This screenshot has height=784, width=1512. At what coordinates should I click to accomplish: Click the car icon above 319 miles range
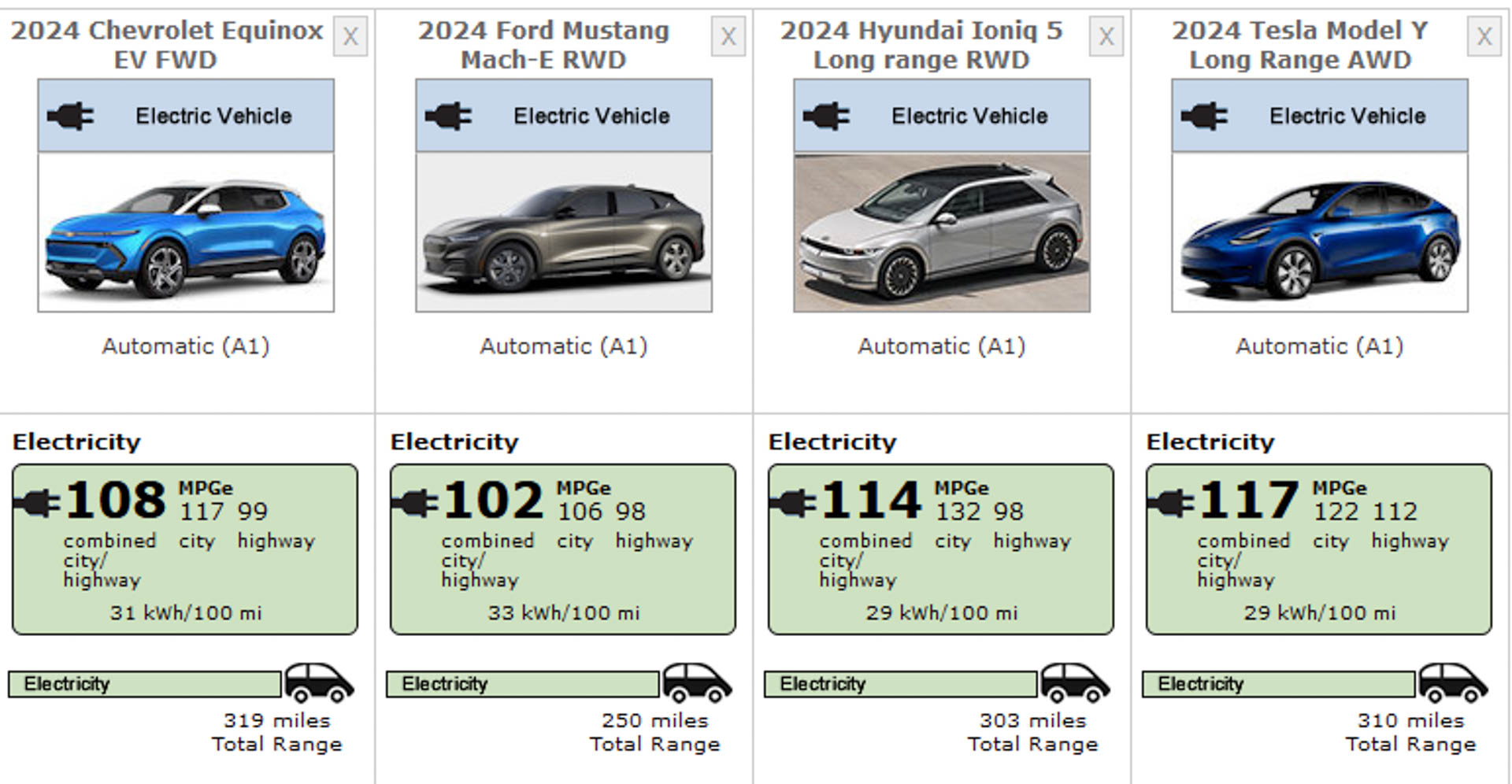tap(319, 682)
